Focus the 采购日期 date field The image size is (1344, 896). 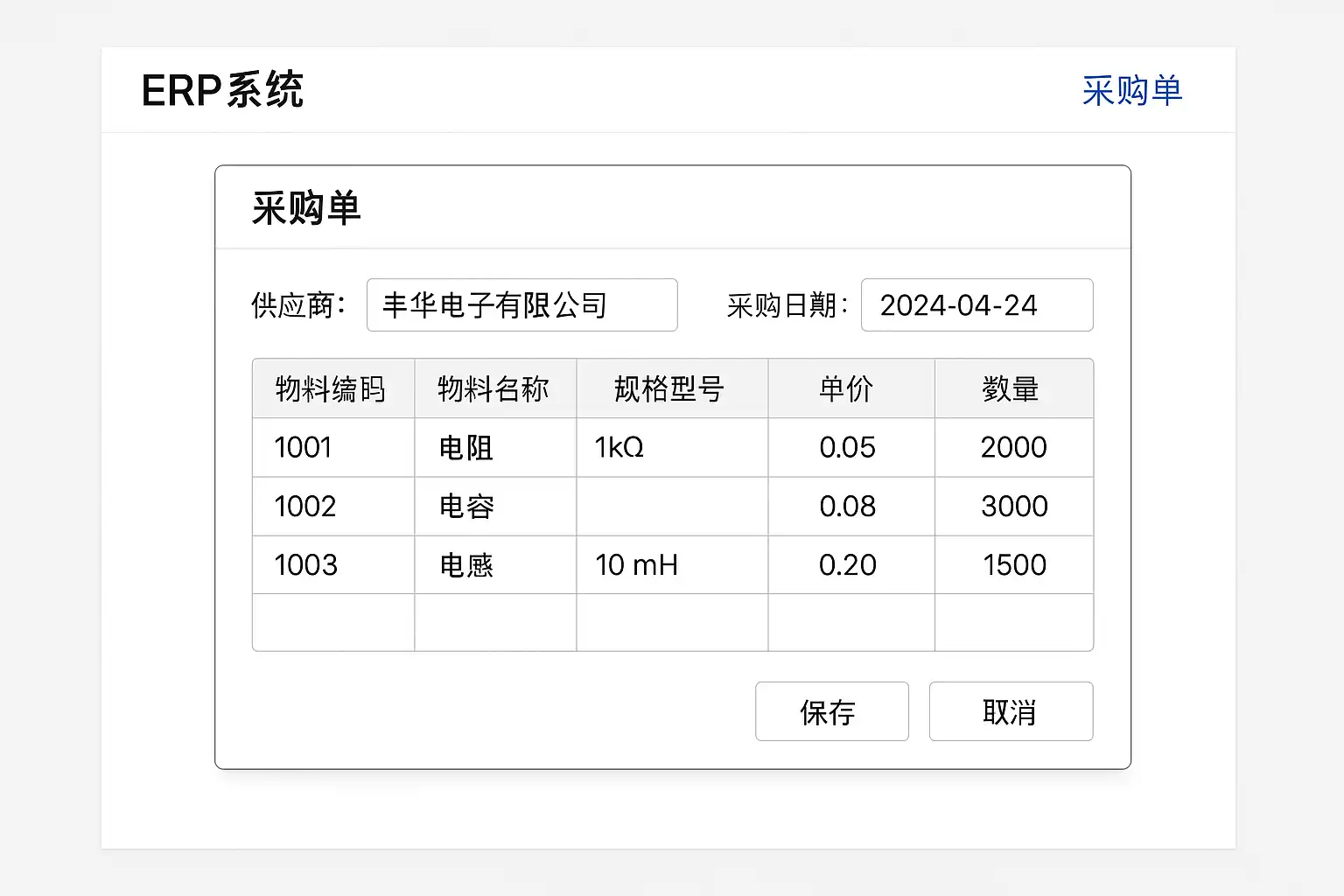(x=976, y=305)
